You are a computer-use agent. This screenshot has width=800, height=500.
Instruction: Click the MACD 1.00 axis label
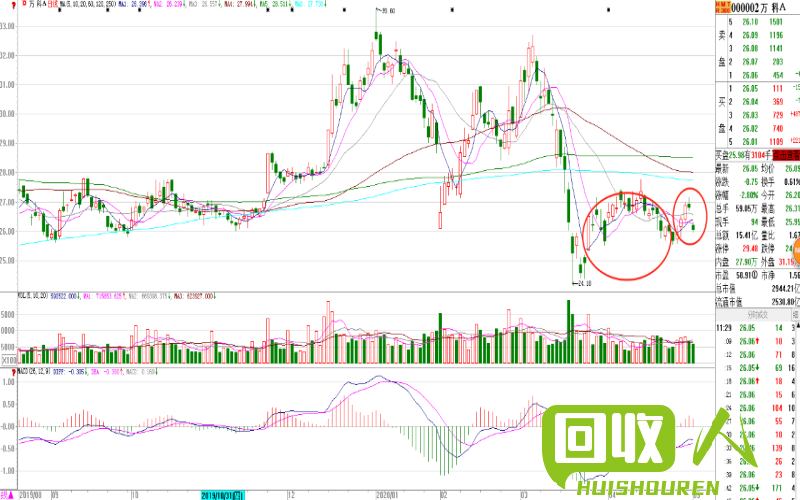pos(8,382)
